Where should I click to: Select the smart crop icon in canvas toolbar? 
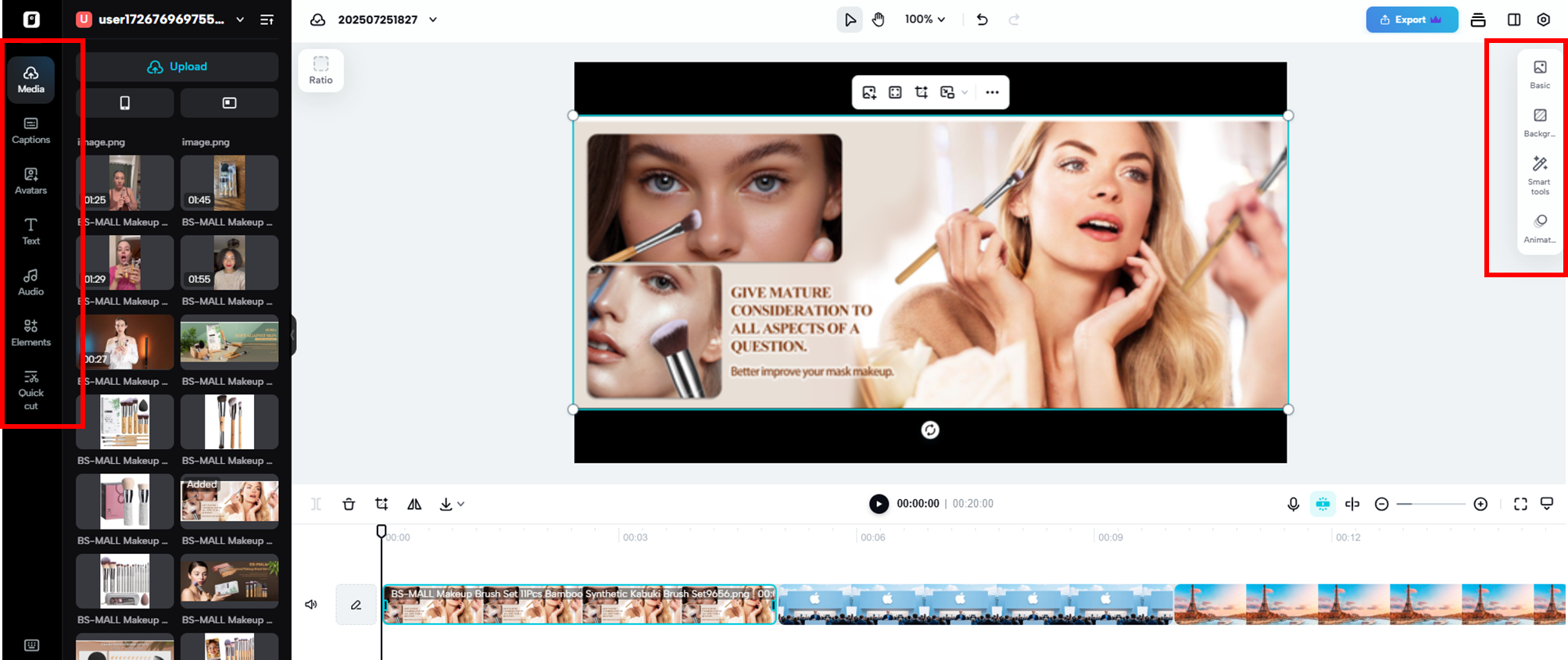[x=922, y=92]
